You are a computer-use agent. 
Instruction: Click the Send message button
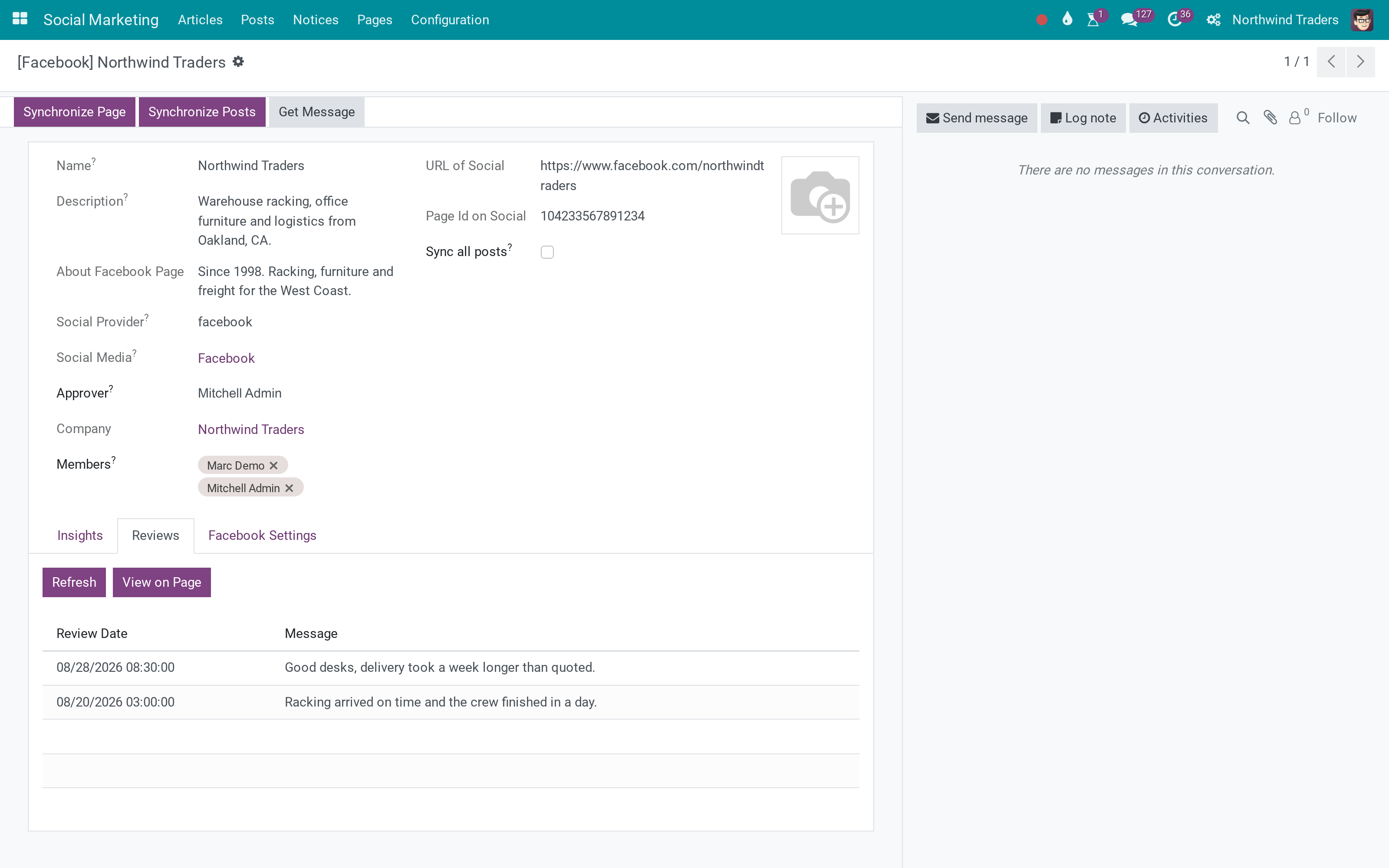coord(977,118)
